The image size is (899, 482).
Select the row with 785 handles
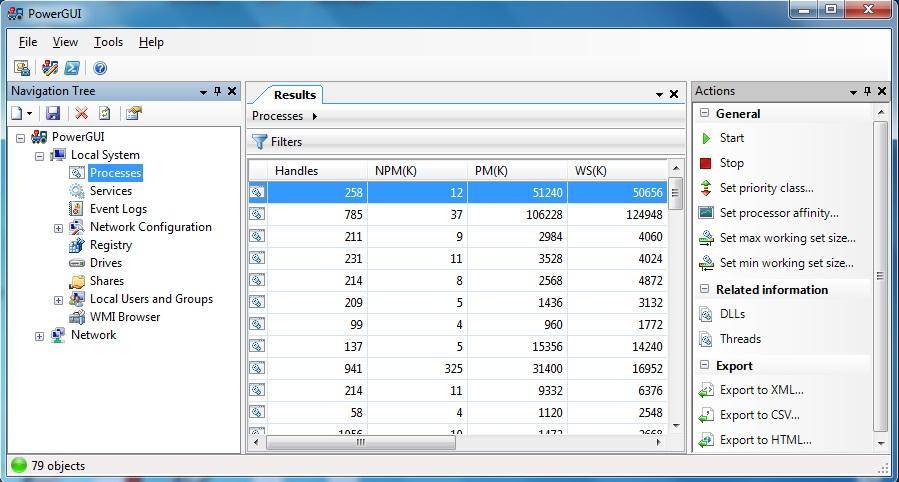tap(458, 214)
